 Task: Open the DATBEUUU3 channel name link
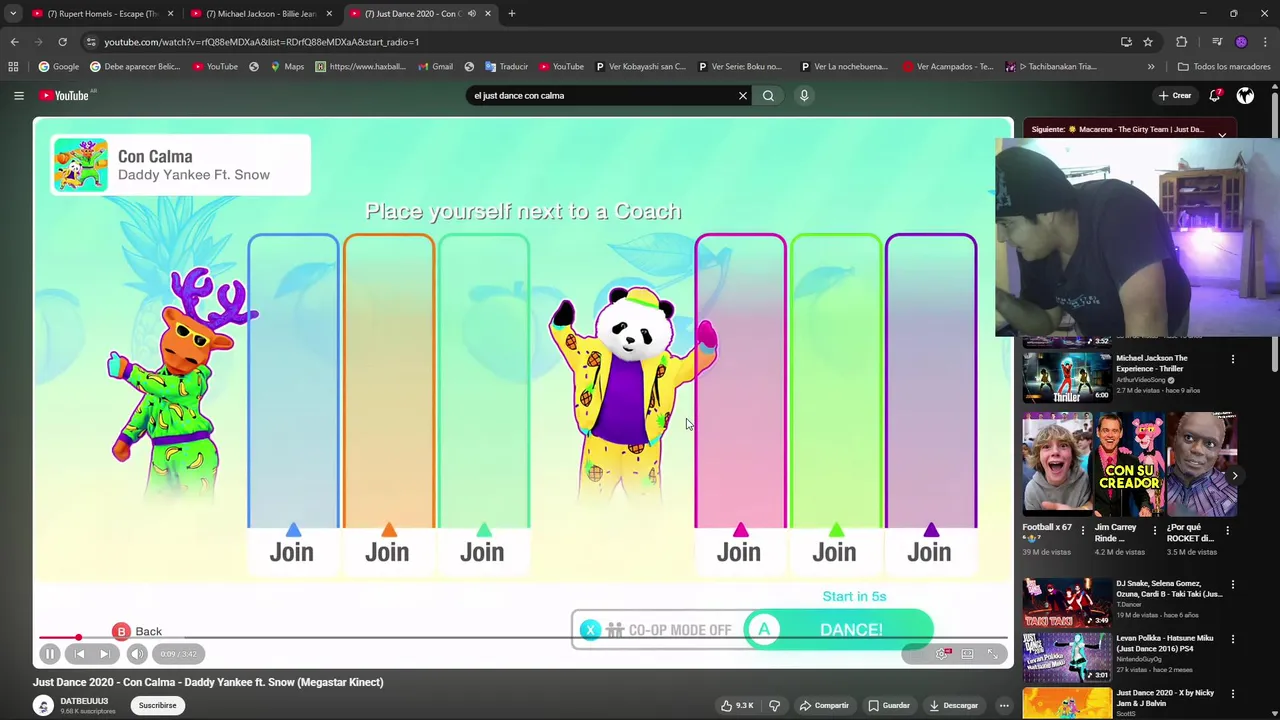tap(84, 701)
